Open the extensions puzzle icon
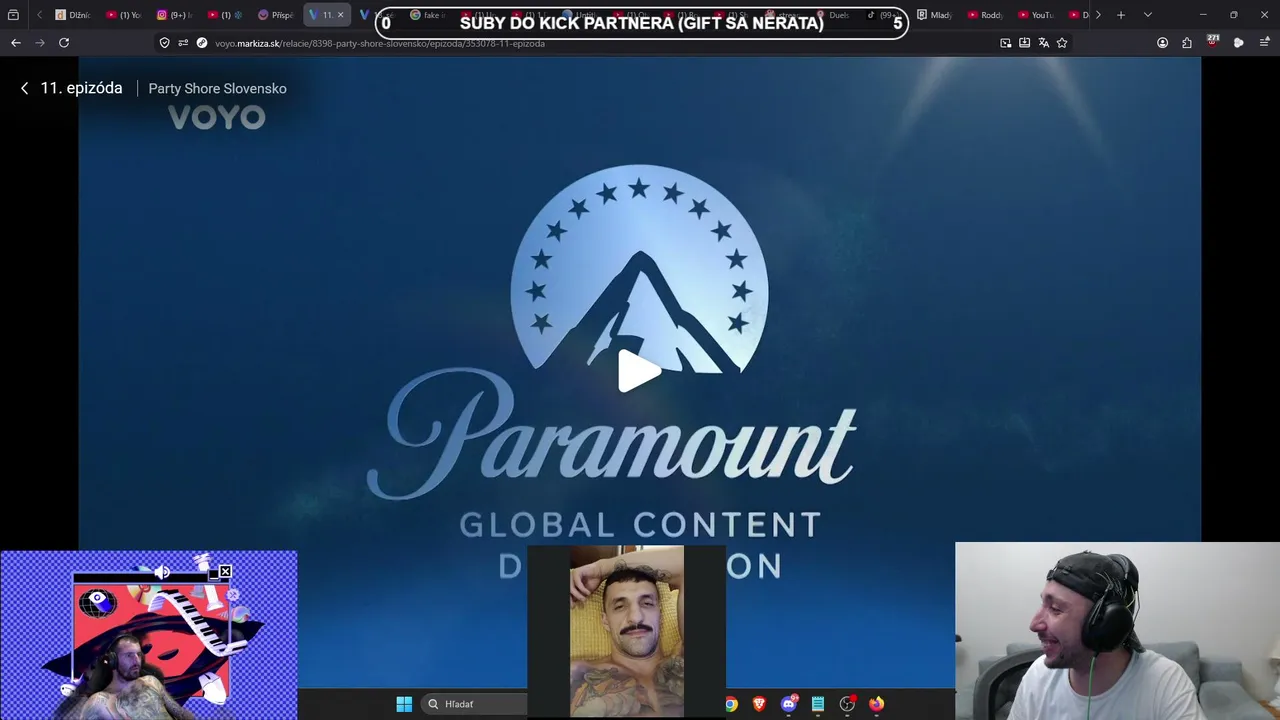Image resolution: width=1280 pixels, height=720 pixels. click(1187, 43)
